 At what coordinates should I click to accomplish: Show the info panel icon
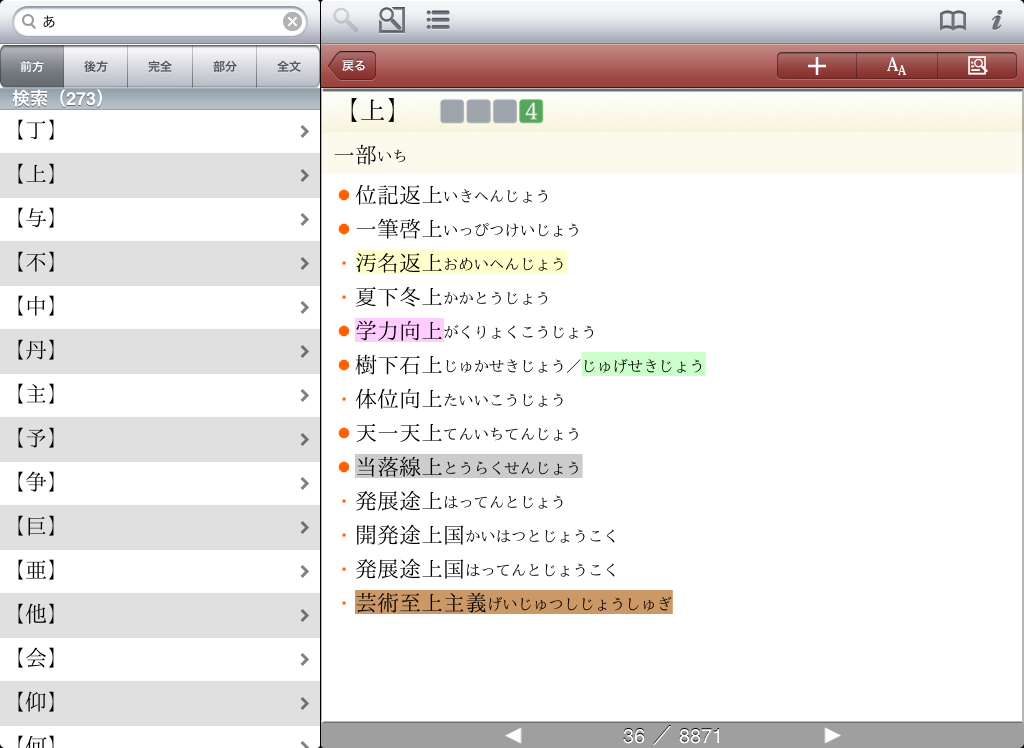[996, 21]
